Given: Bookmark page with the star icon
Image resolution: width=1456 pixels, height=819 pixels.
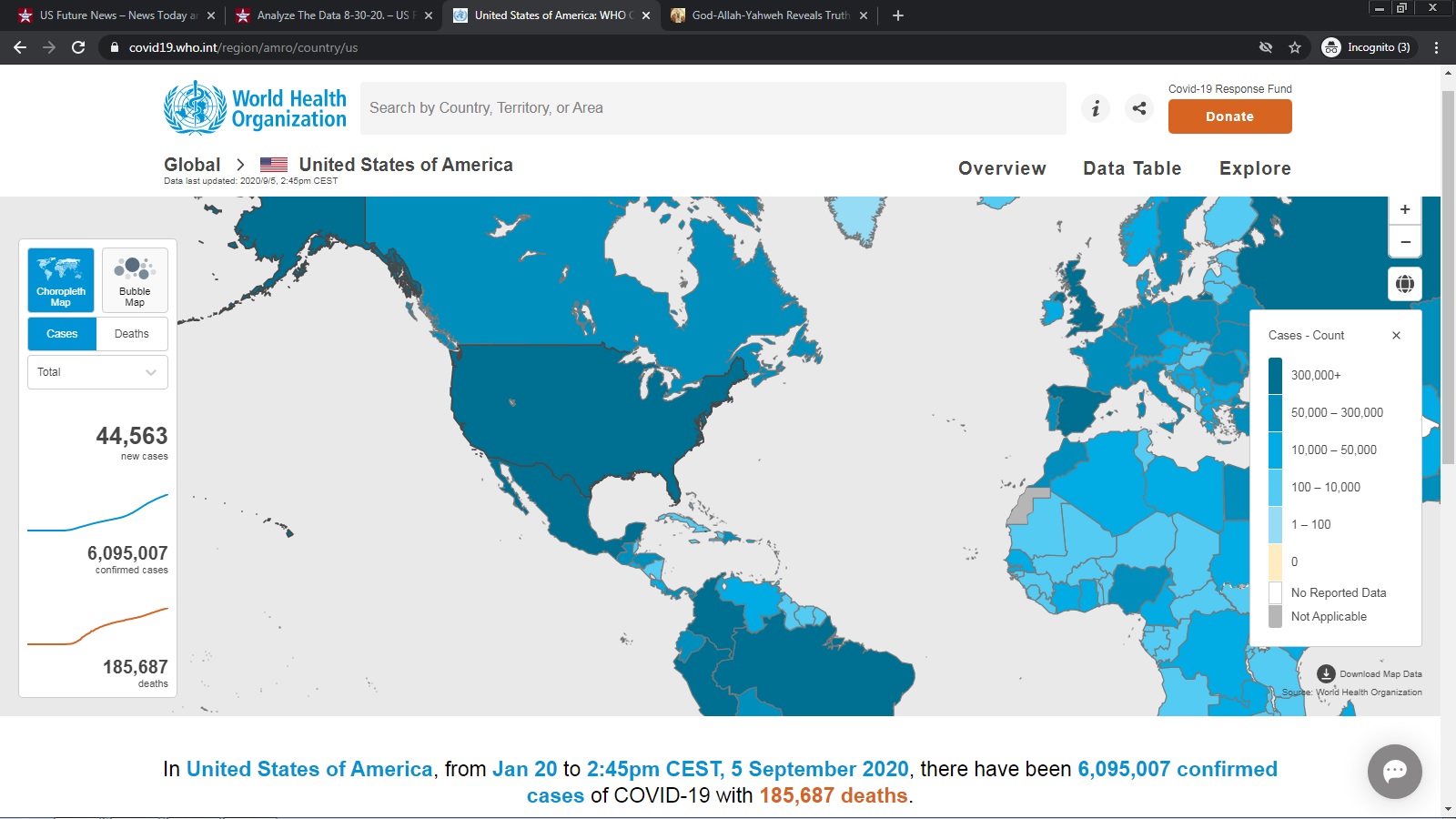Looking at the screenshot, I should point(1295,47).
